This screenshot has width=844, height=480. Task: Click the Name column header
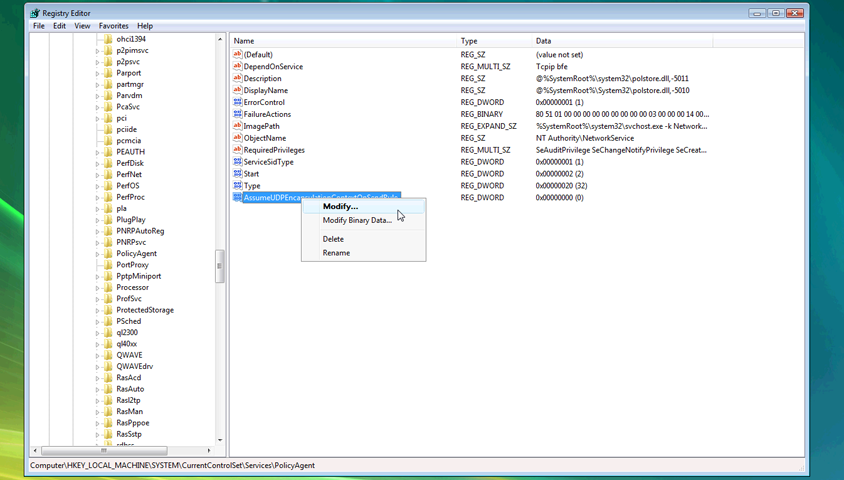coord(244,41)
